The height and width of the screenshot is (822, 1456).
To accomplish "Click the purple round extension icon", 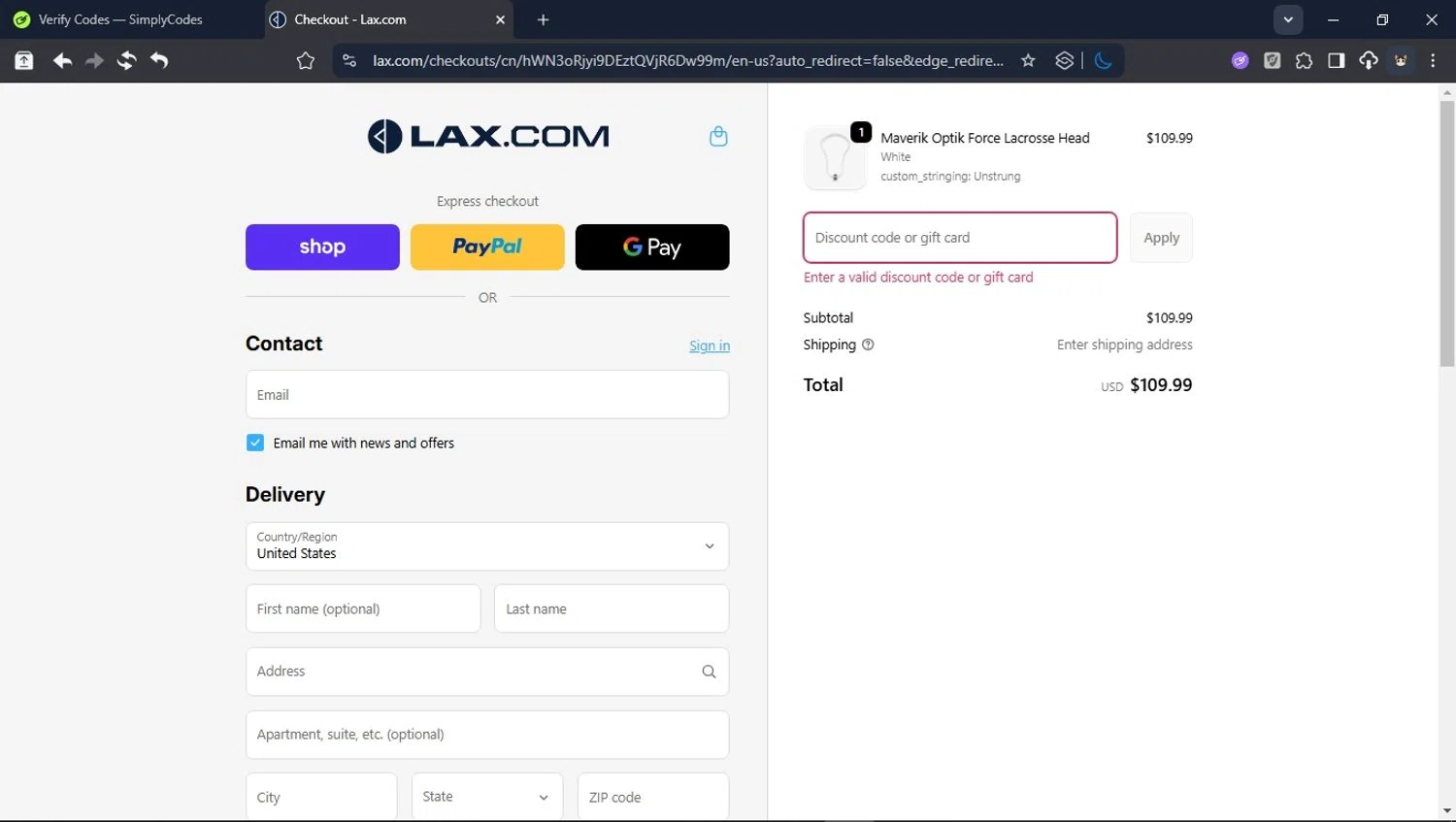I will coord(1240,61).
